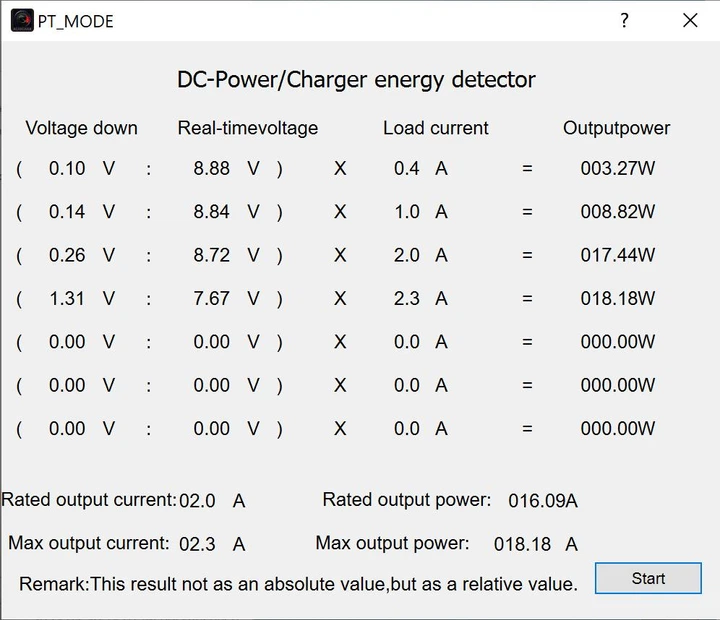
Task: Click the real-time voltage value 7.67
Action: point(211,299)
